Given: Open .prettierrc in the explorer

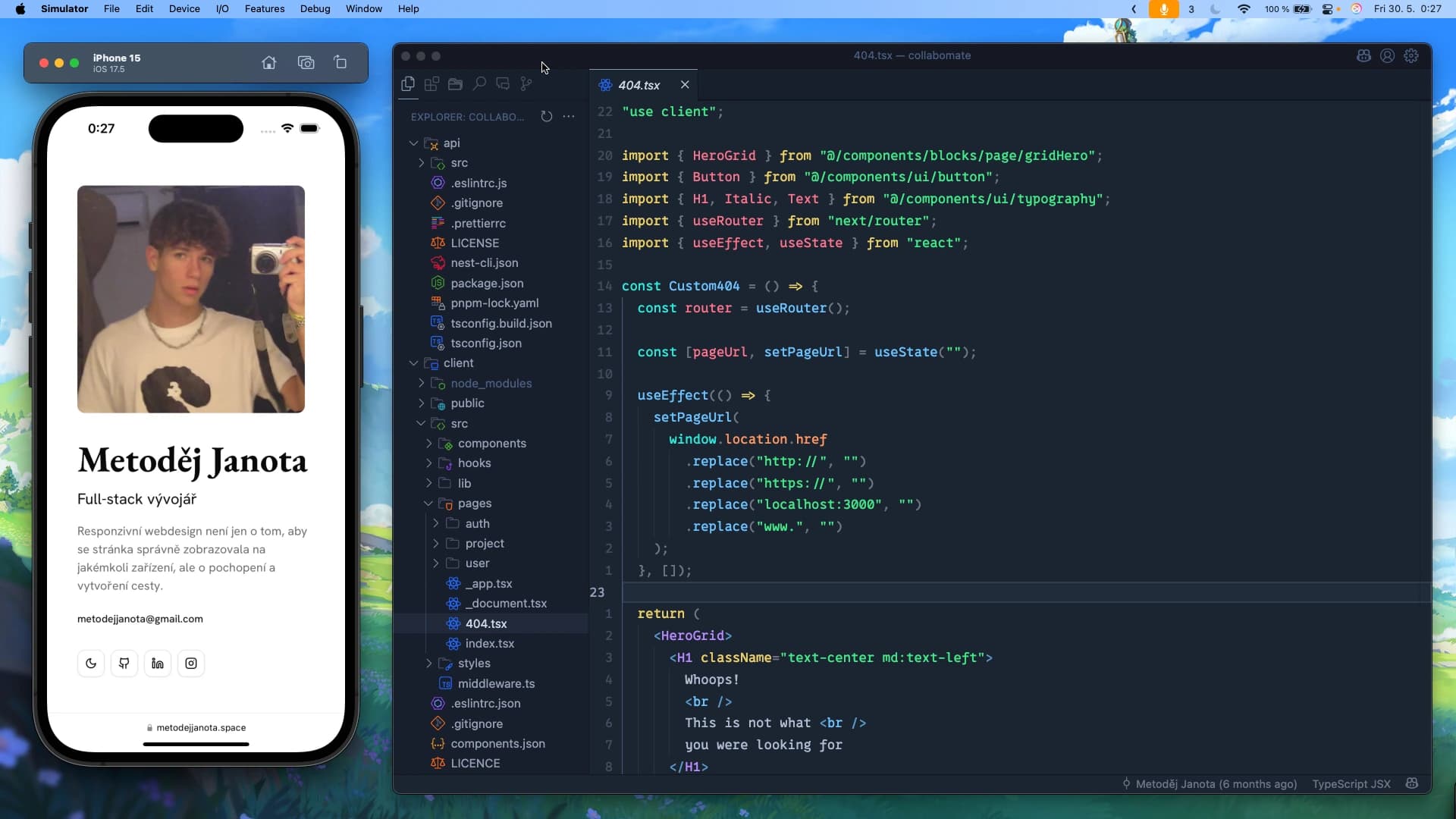Looking at the screenshot, I should tap(478, 223).
